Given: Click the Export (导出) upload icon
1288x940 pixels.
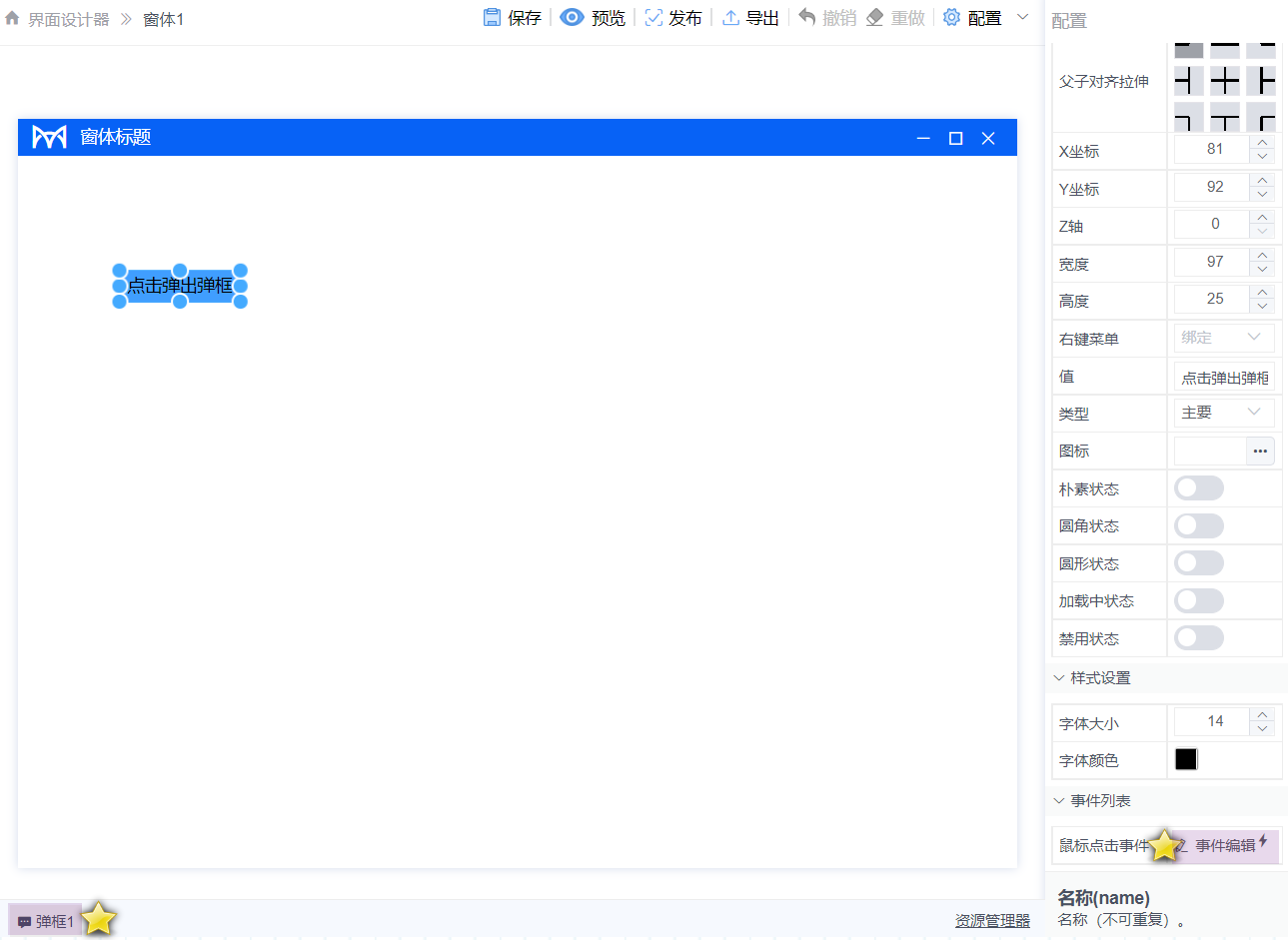Looking at the screenshot, I should click(731, 18).
